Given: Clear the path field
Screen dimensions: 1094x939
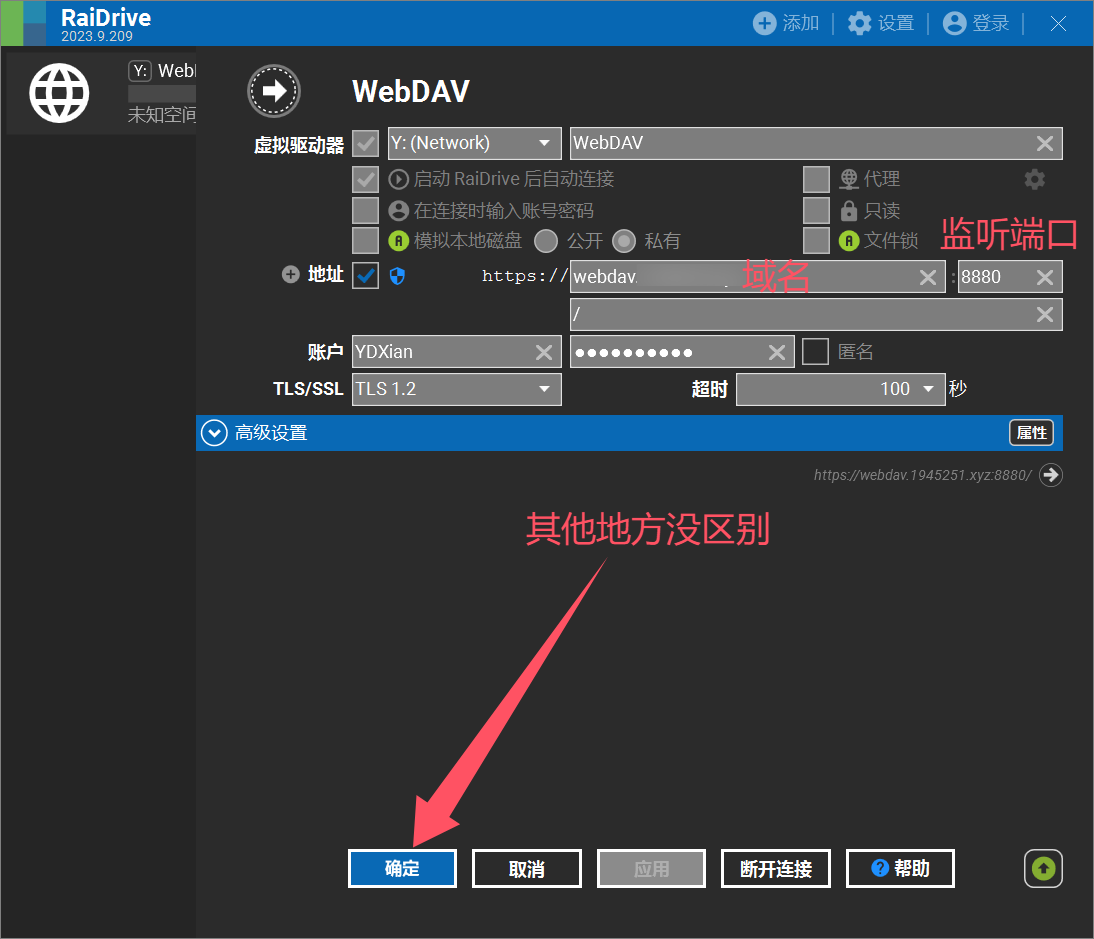Looking at the screenshot, I should [x=1044, y=315].
